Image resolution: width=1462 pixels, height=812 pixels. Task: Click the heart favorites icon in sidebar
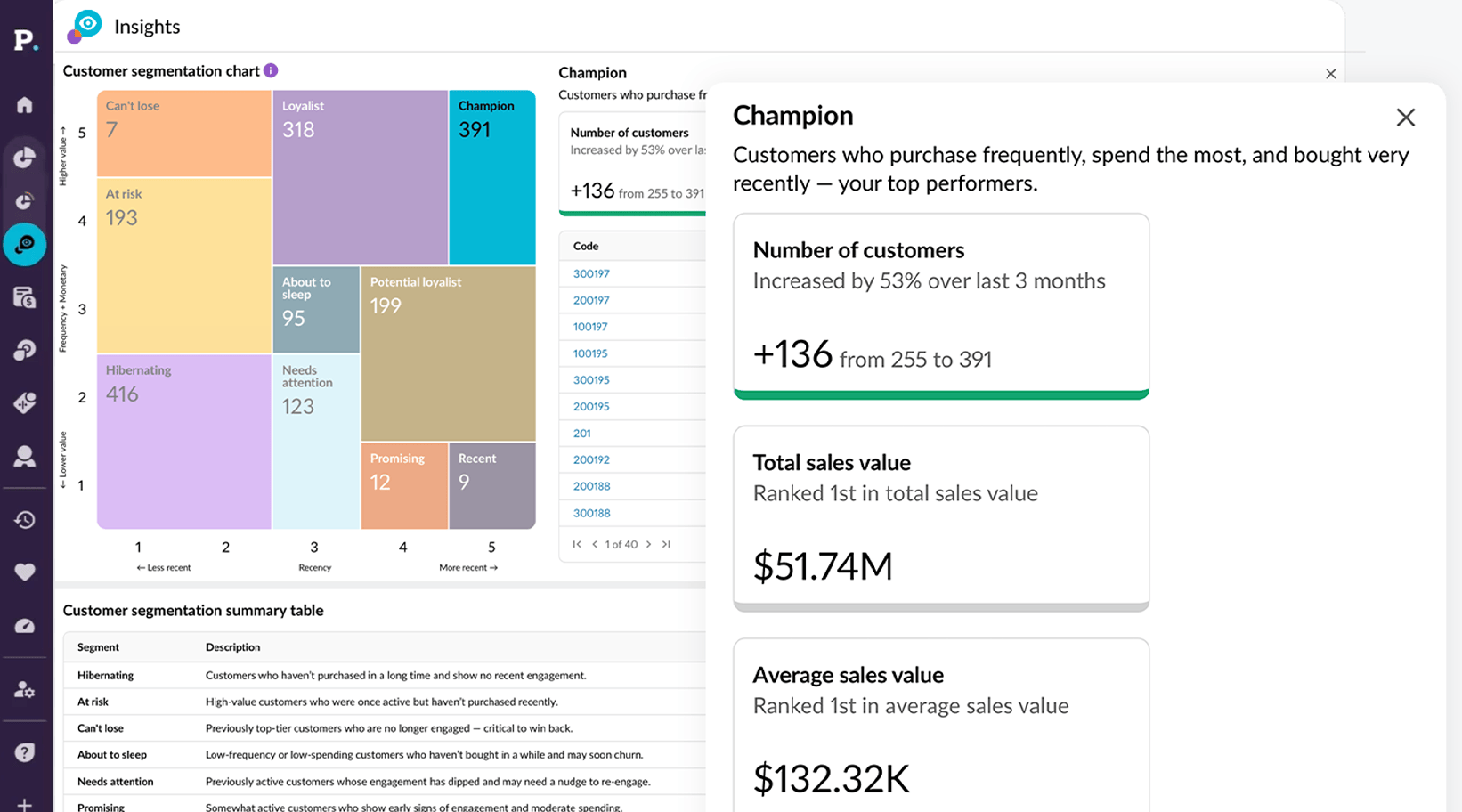tap(25, 572)
